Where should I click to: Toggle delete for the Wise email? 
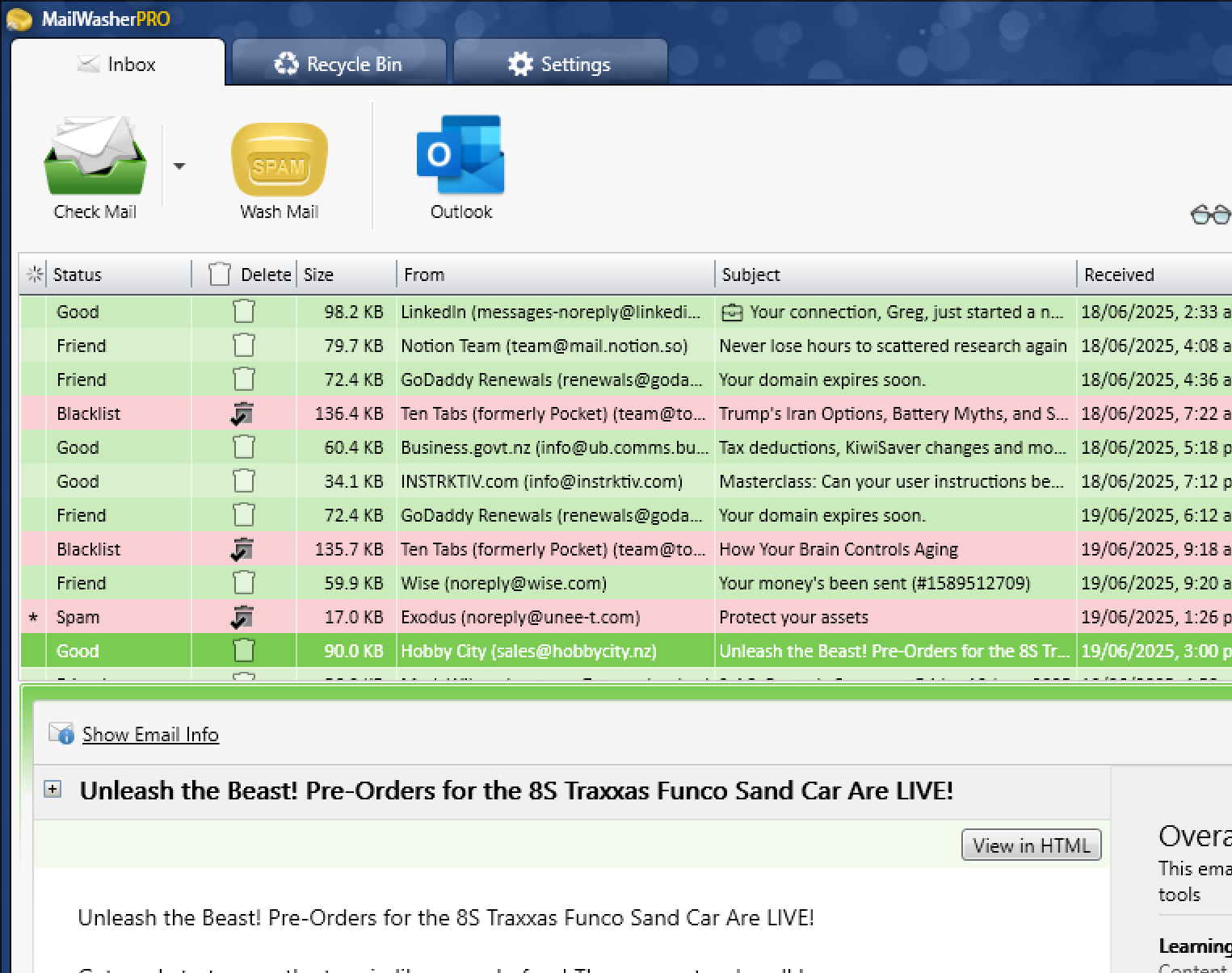click(243, 583)
